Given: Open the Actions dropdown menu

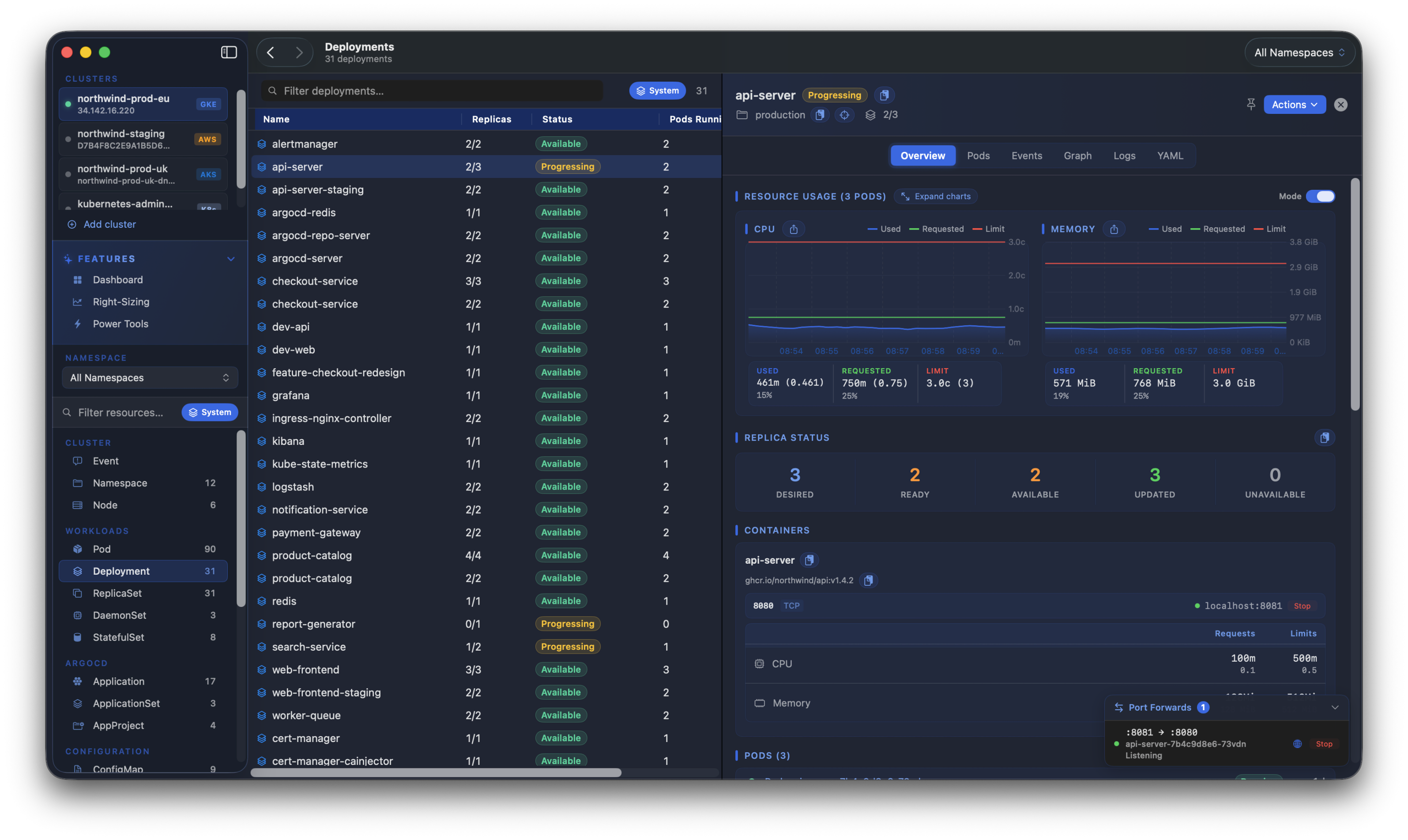Looking at the screenshot, I should (x=1294, y=105).
